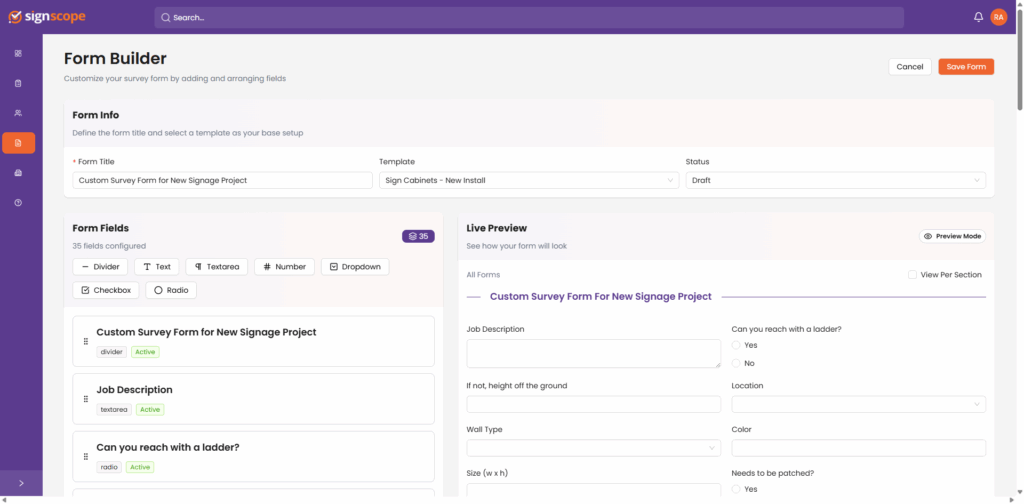1024x504 pixels.
Task: Open the Status dropdown
Action: click(835, 180)
